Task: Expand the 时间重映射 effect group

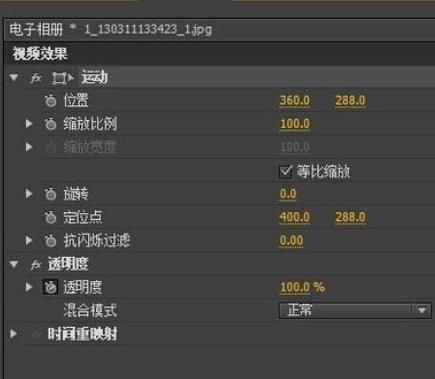Action: [13, 334]
